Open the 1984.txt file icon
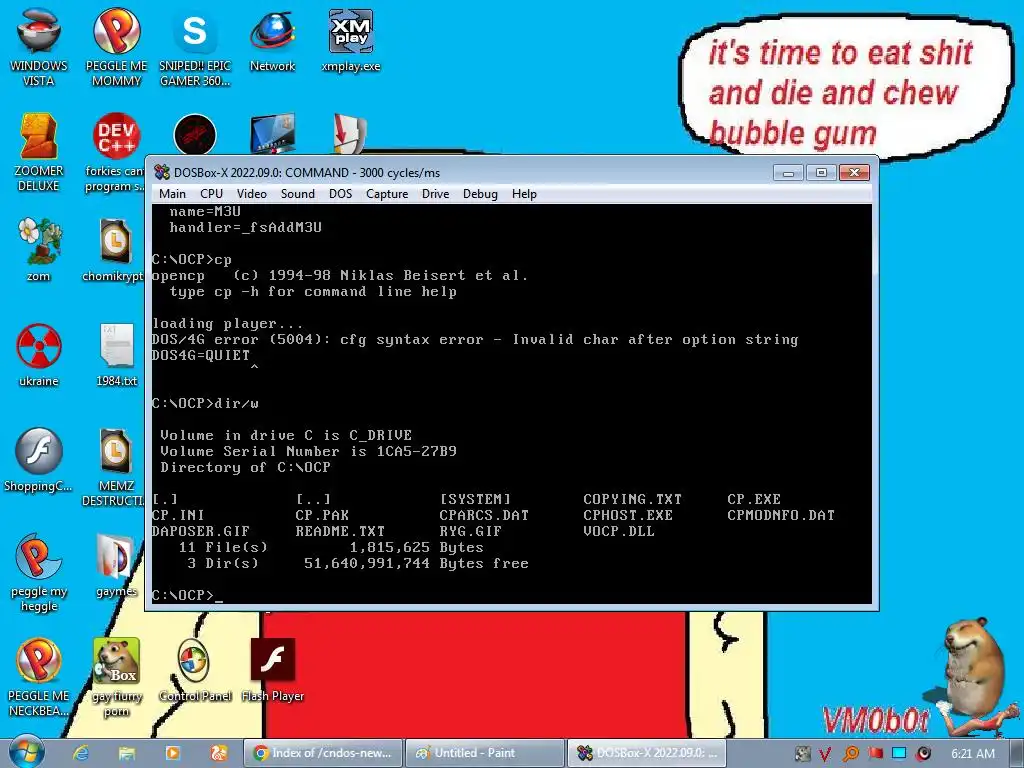The height and width of the screenshot is (768, 1024). point(116,355)
